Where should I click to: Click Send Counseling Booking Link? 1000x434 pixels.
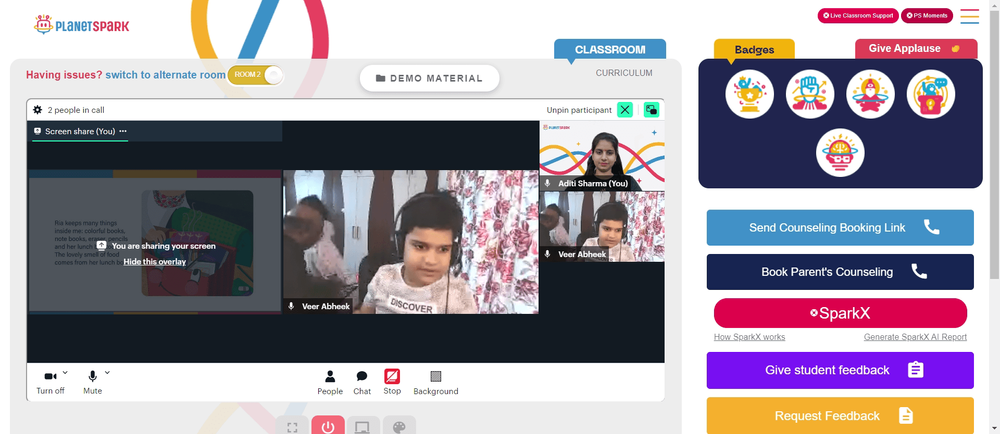coord(840,228)
